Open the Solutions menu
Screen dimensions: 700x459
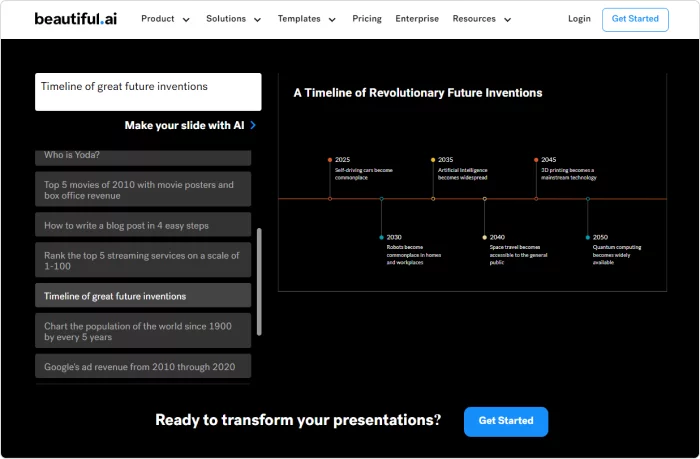pos(226,19)
